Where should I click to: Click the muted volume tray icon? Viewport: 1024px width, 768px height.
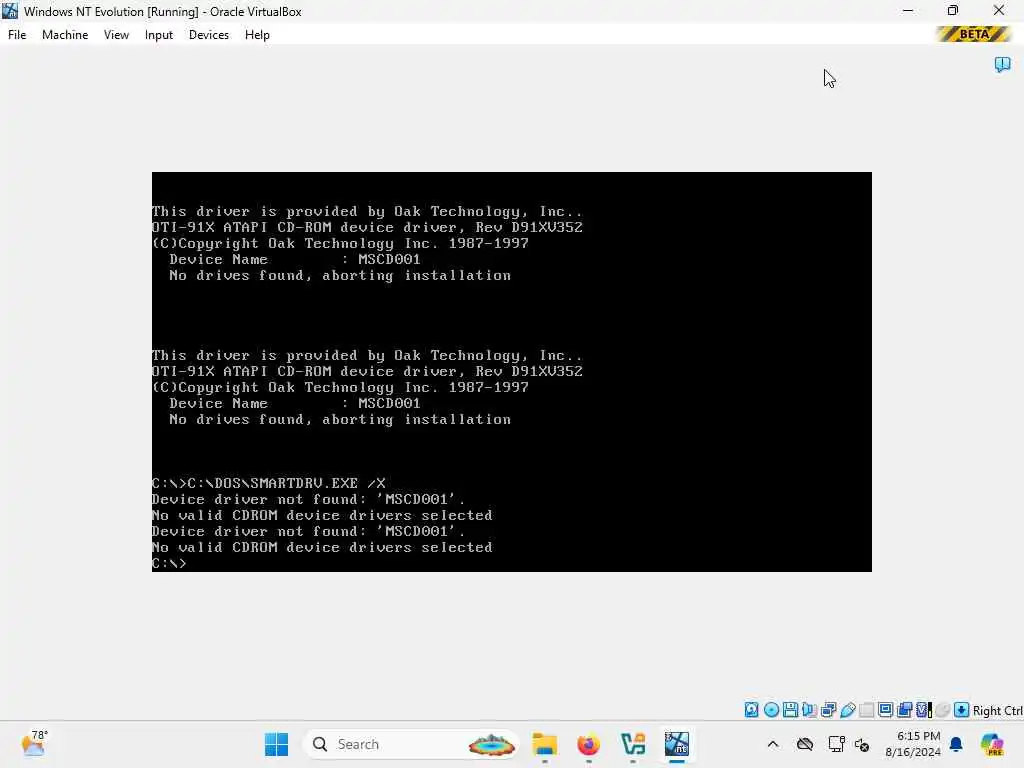(x=862, y=744)
